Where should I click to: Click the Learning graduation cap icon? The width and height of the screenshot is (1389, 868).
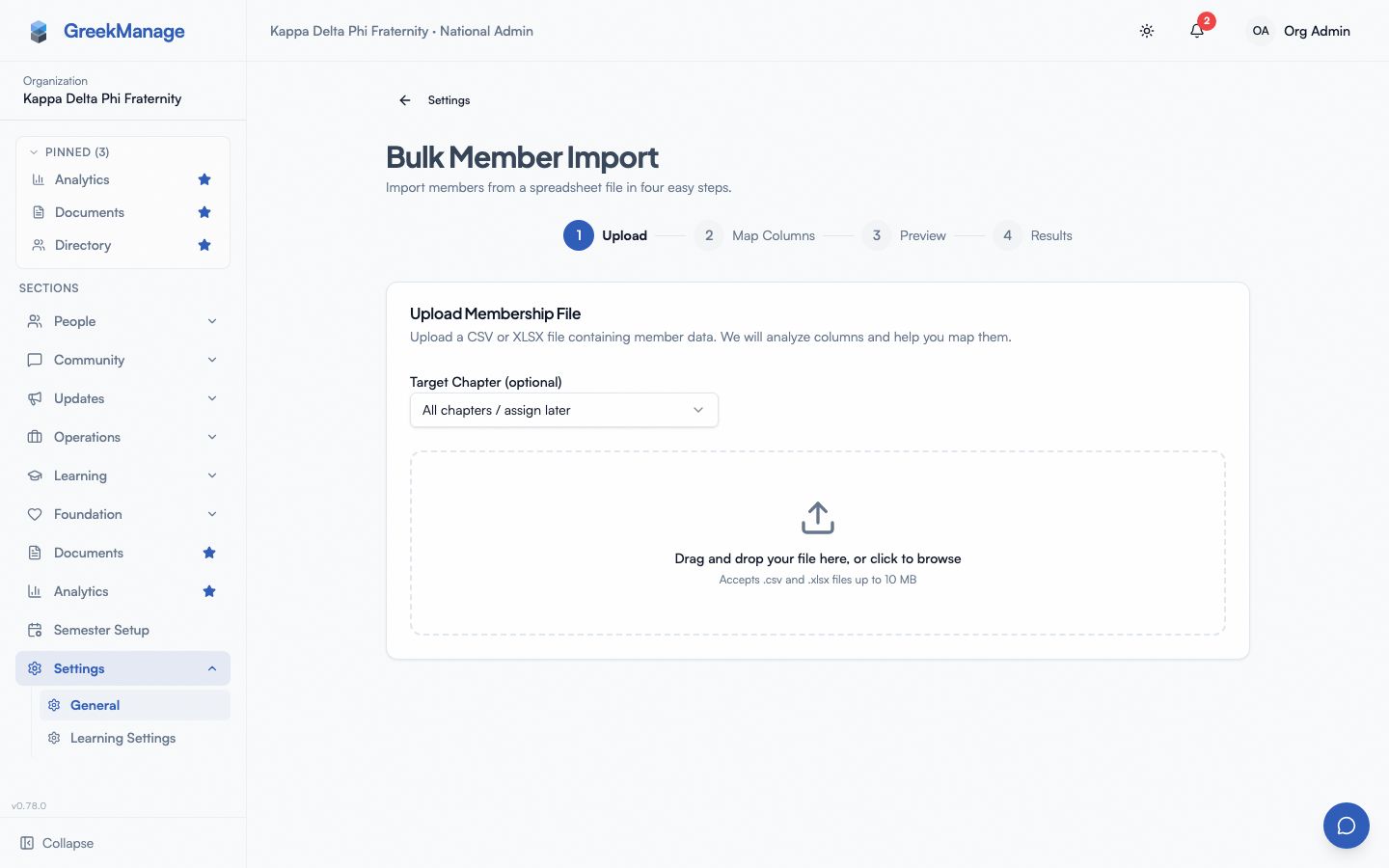(35, 475)
